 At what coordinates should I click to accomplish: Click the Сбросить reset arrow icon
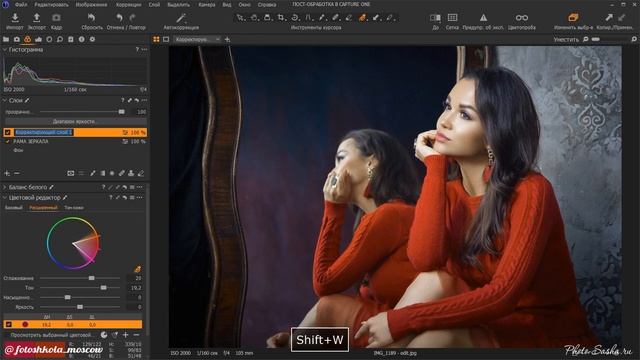point(91,18)
